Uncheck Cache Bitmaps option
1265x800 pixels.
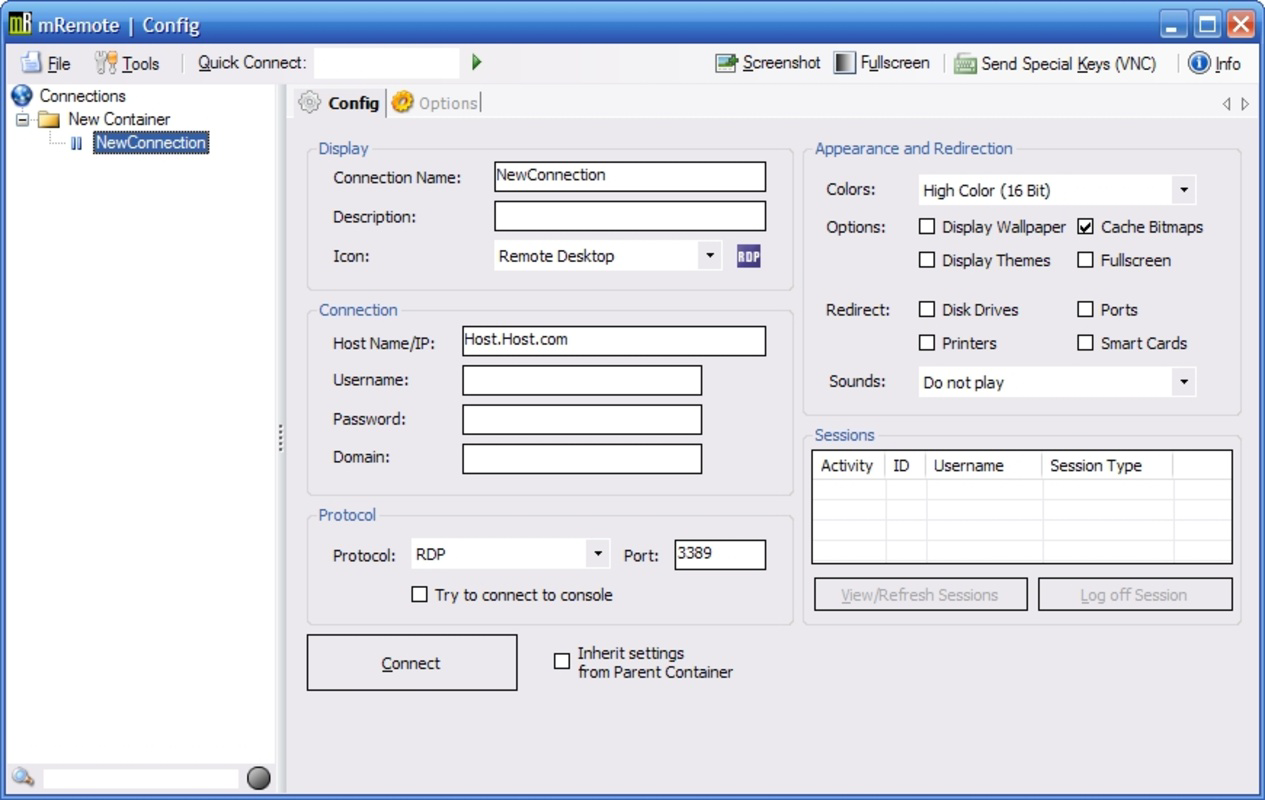1085,227
